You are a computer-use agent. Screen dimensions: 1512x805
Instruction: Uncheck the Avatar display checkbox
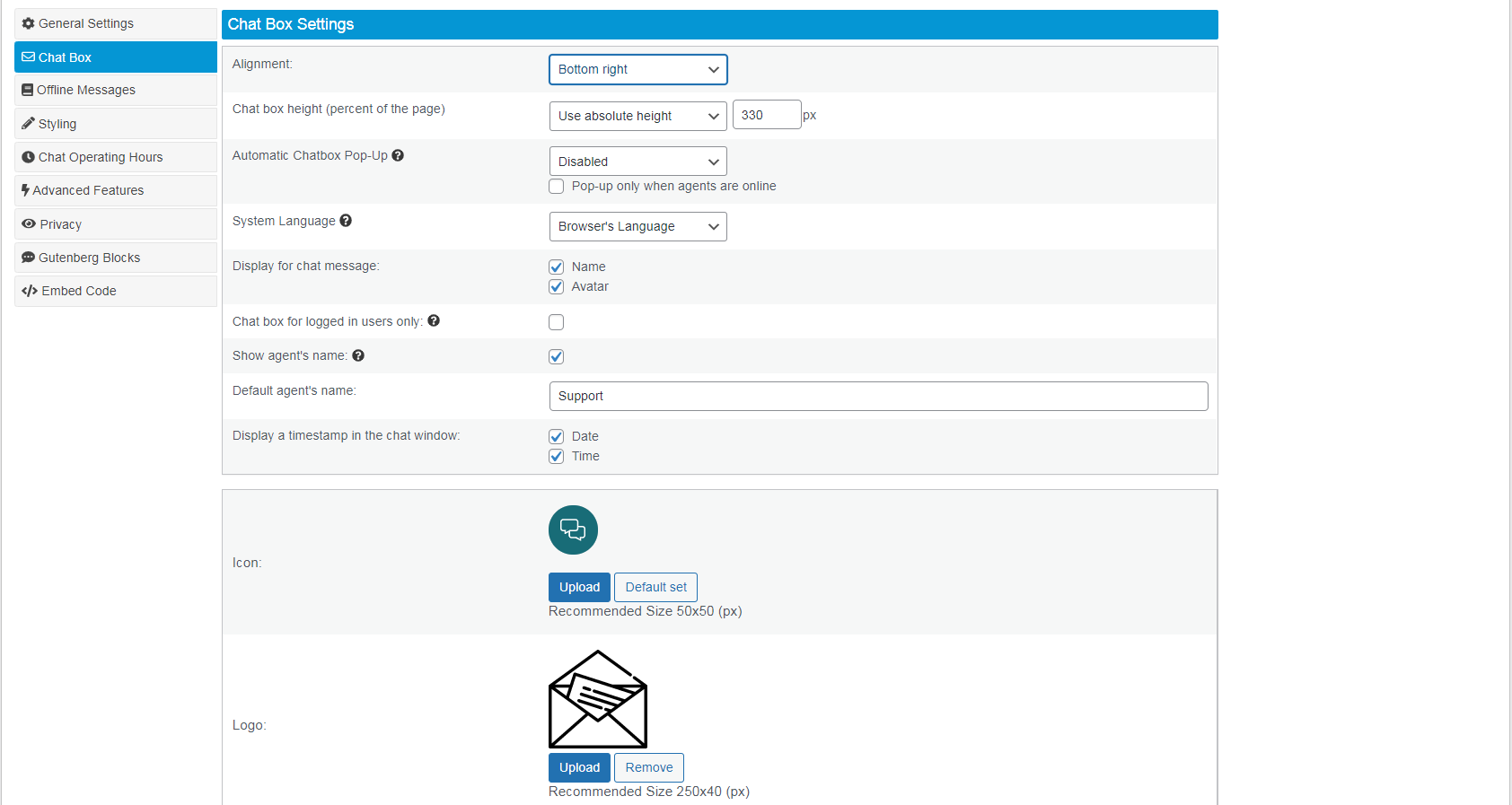(557, 287)
